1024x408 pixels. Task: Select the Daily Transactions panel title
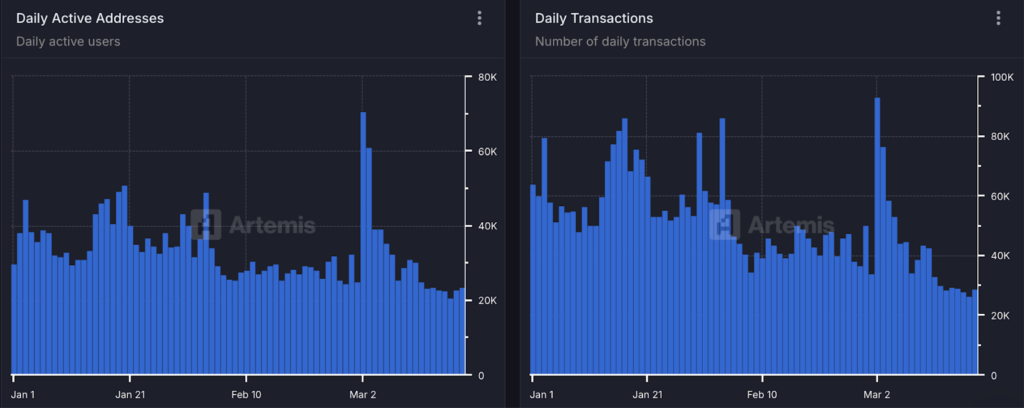[594, 19]
